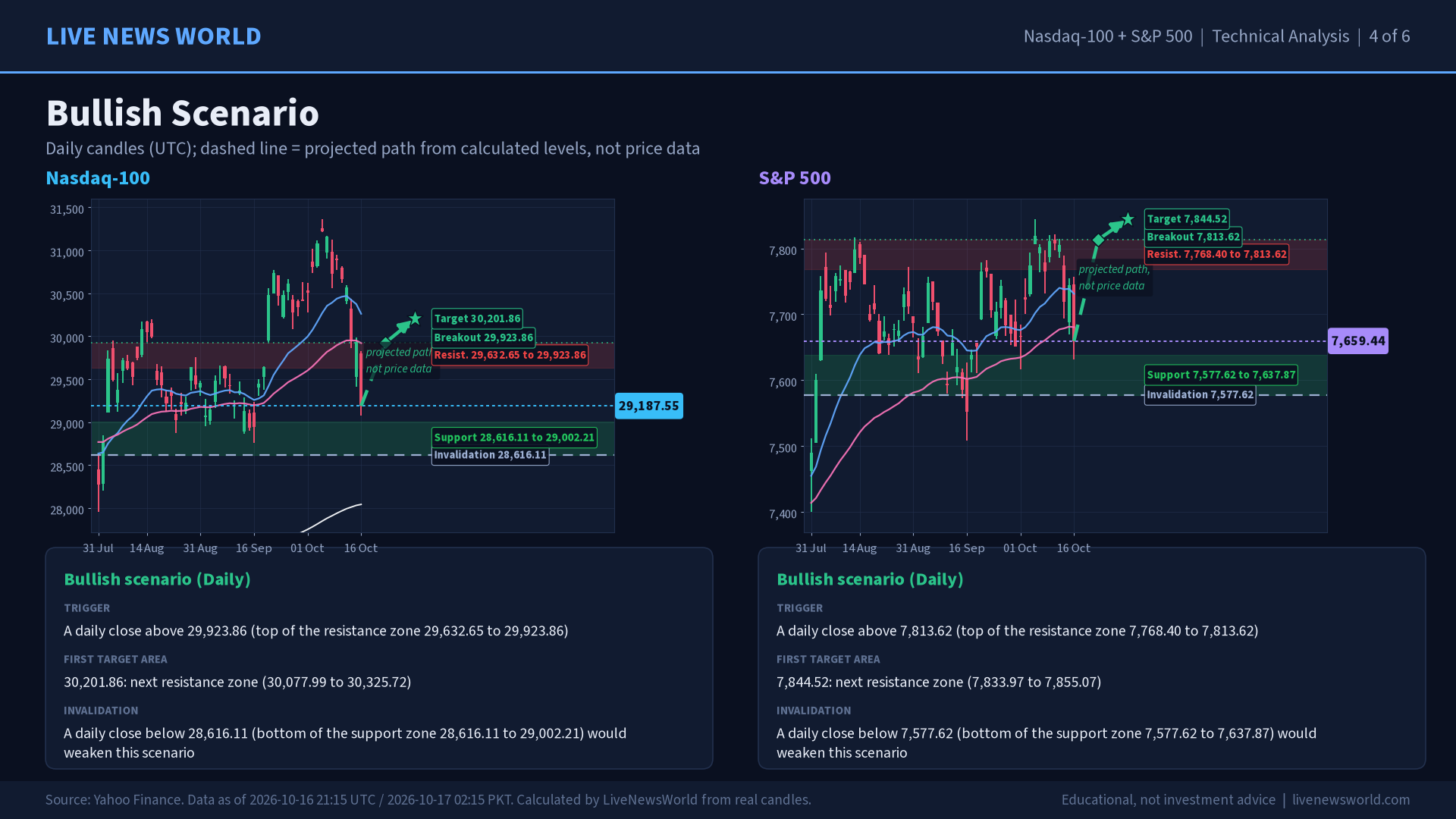Click the S&P 'Breakout 7,813.62' label

point(1193,237)
